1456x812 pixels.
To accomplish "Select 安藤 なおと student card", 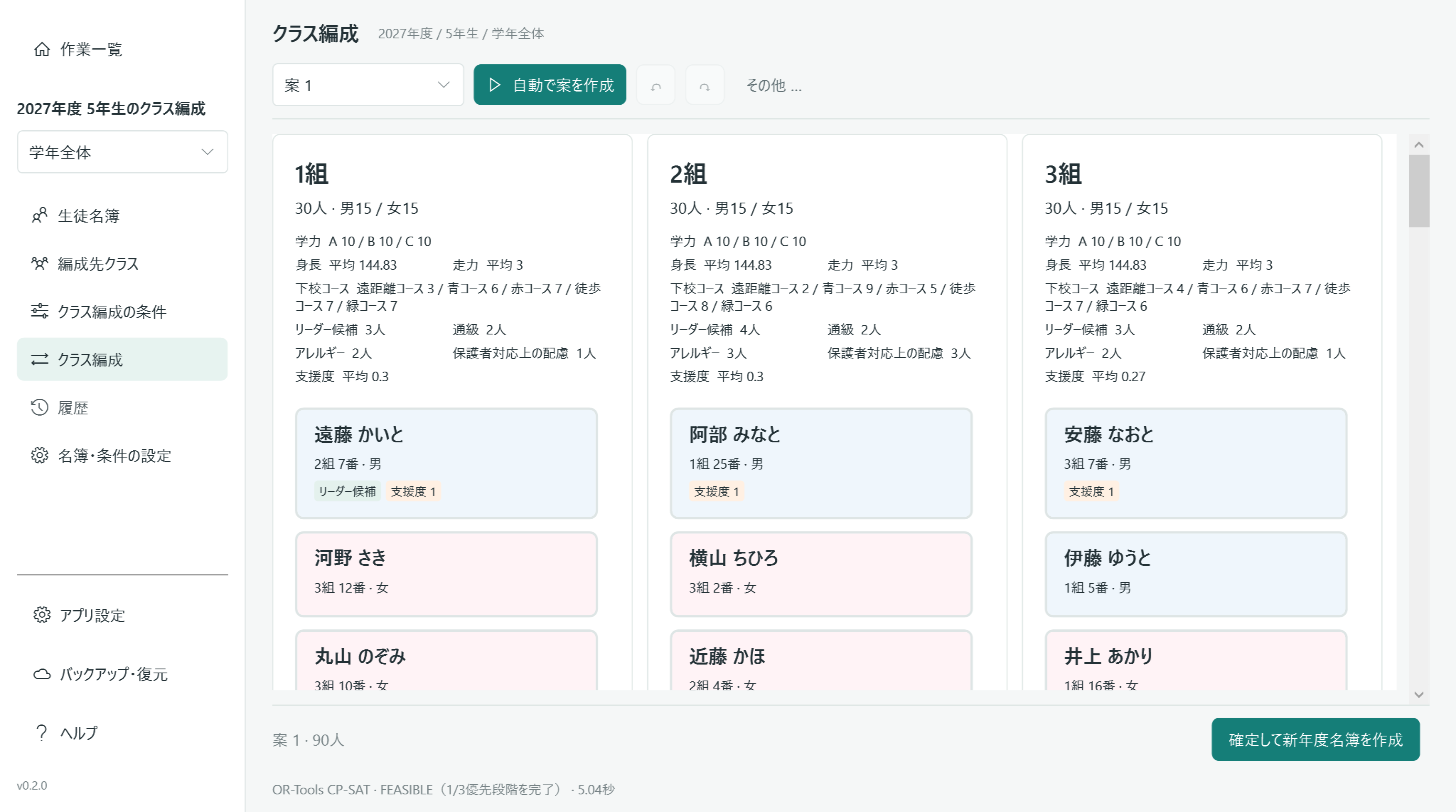I will tap(1195, 464).
